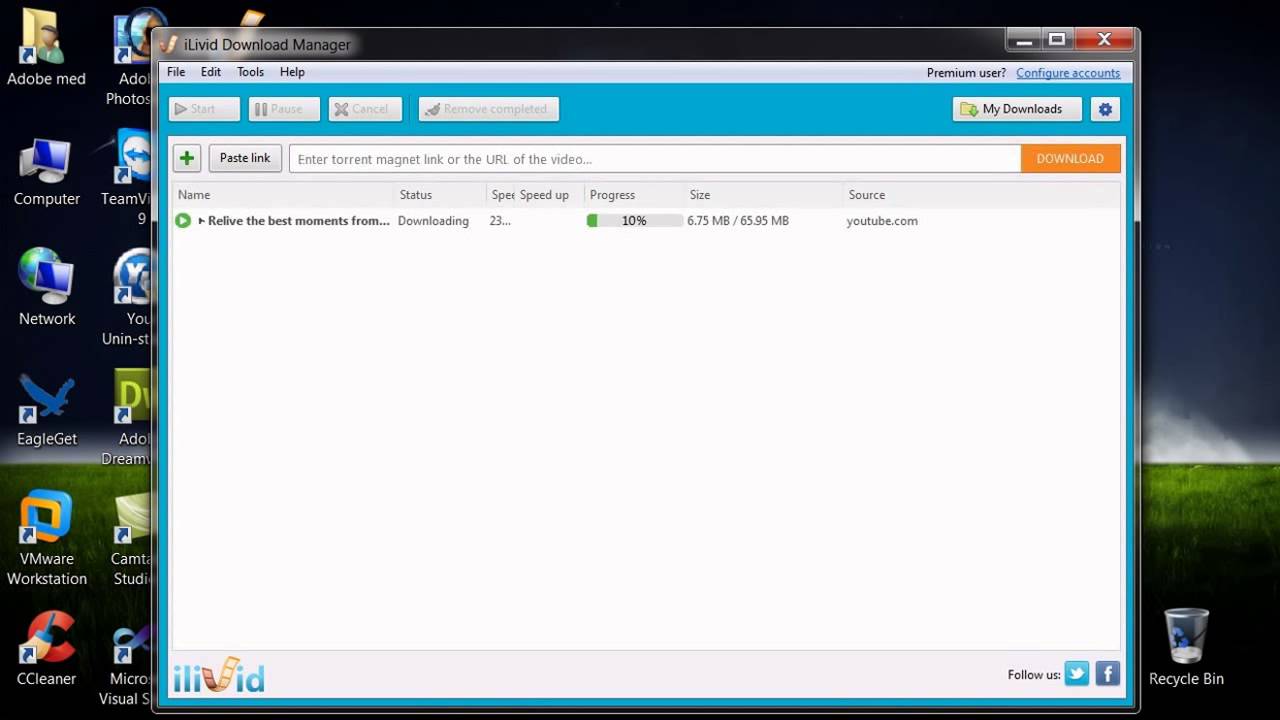The image size is (1280, 720).
Task: Sort by the Speed up column header
Action: (x=549, y=195)
